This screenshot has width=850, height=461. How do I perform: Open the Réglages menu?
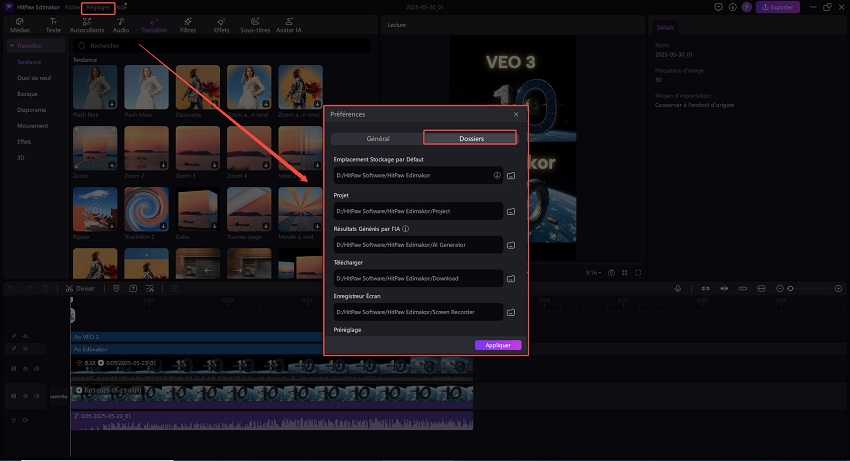(x=98, y=7)
